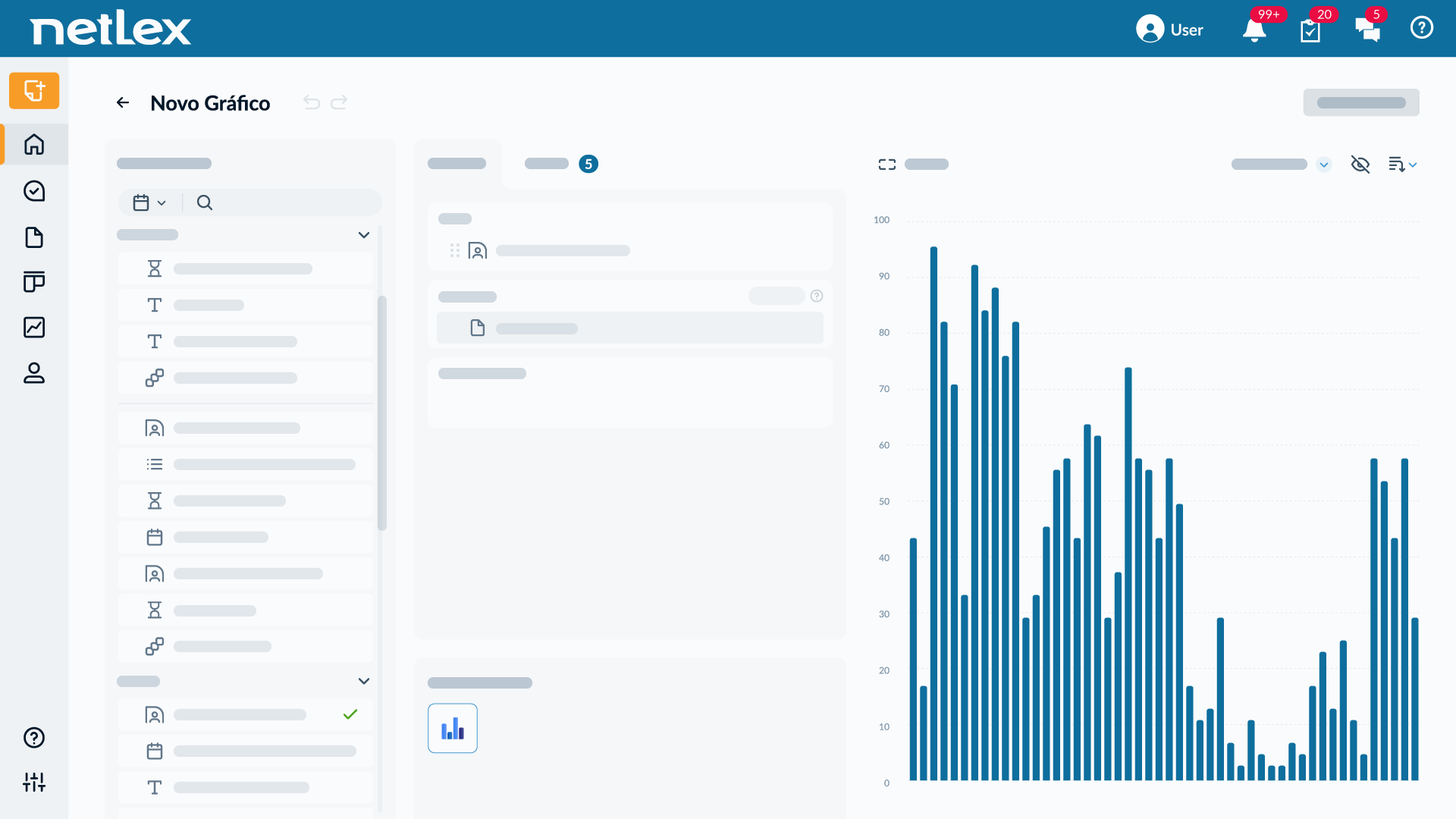Viewport: 1456px width, 819px height.
Task: Select the list-lines field row
Action: (245, 464)
